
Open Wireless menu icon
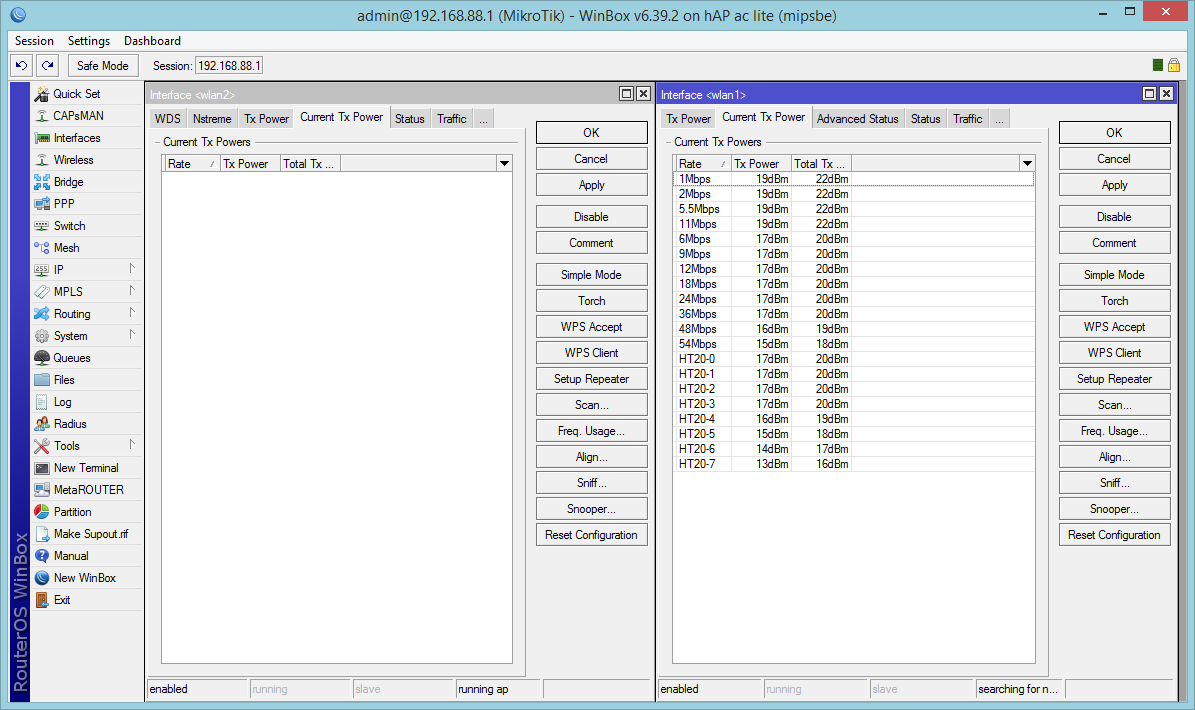point(42,160)
